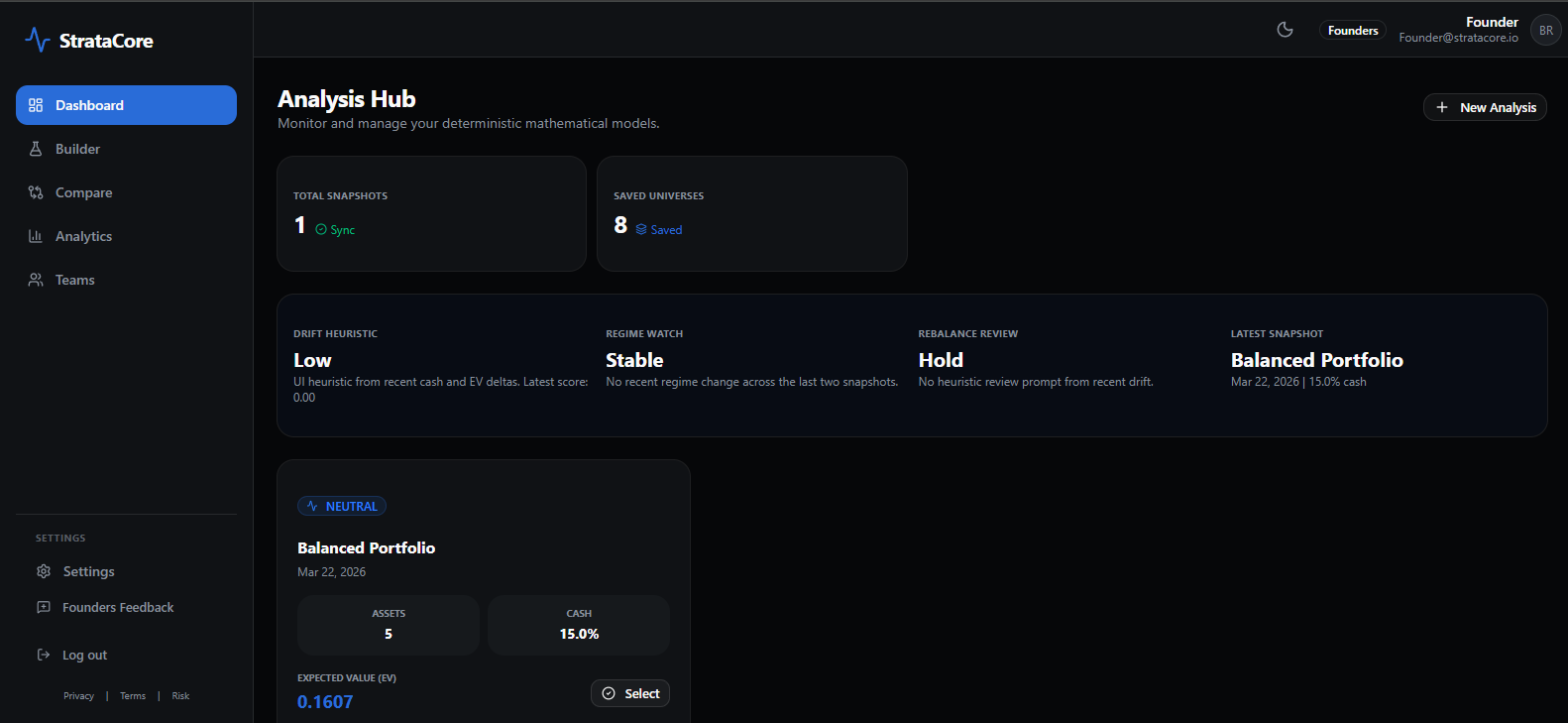Click the Cash 15.0% tile
Viewport: 1568px width, 723px height.
click(x=579, y=625)
